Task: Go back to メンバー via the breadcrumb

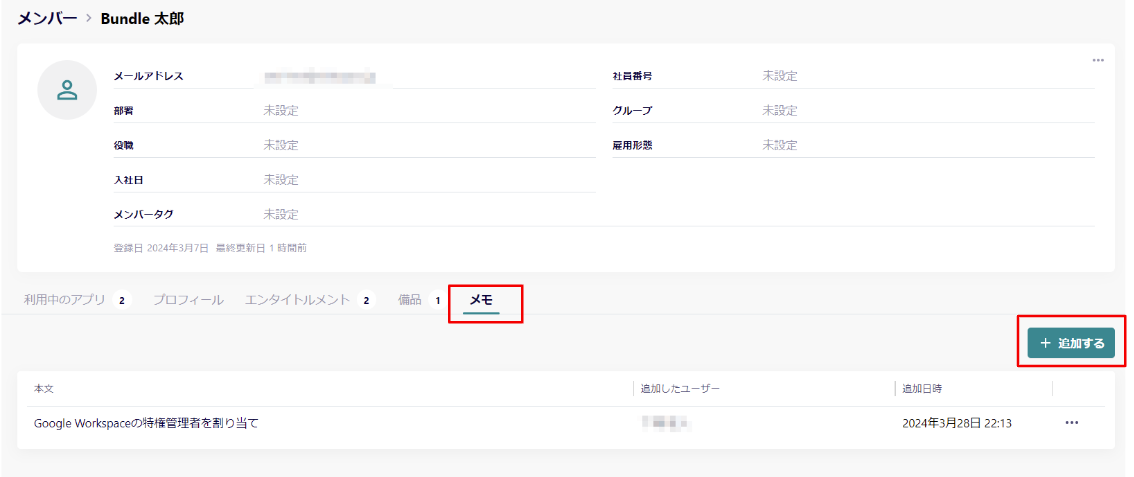Action: (x=47, y=19)
